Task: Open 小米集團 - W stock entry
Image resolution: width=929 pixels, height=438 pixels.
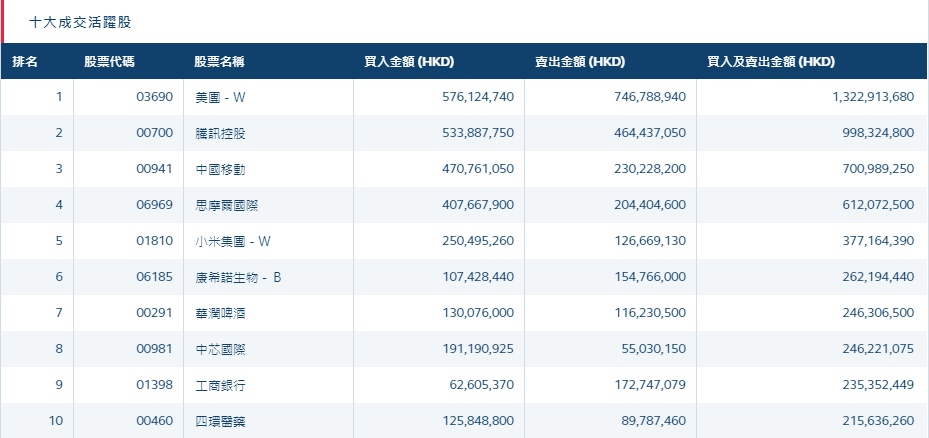Action: click(x=233, y=241)
